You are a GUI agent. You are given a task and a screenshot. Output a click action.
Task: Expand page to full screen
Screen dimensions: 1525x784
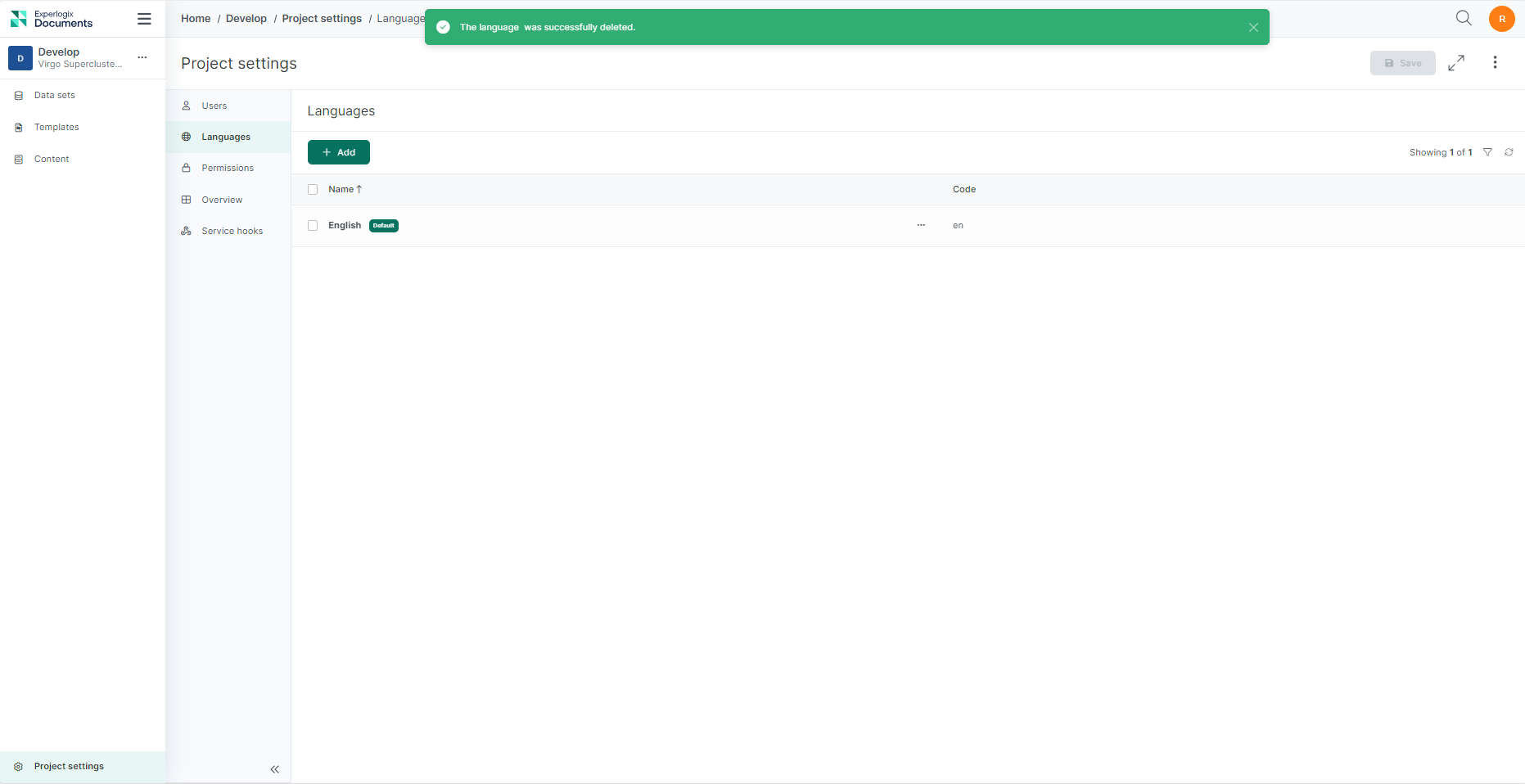(1456, 63)
